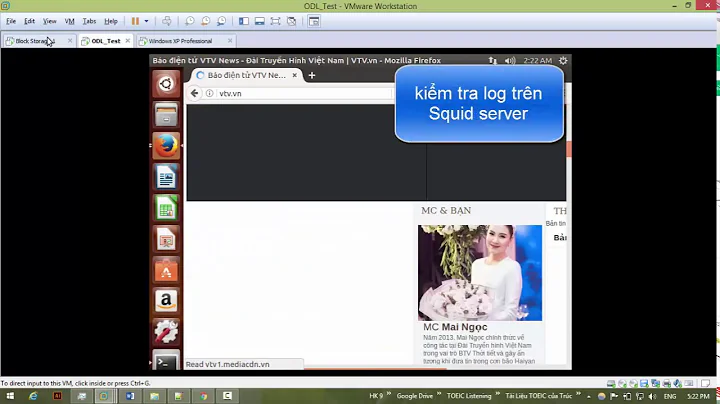
Task: Close the VTV News browser tab
Action: point(295,75)
